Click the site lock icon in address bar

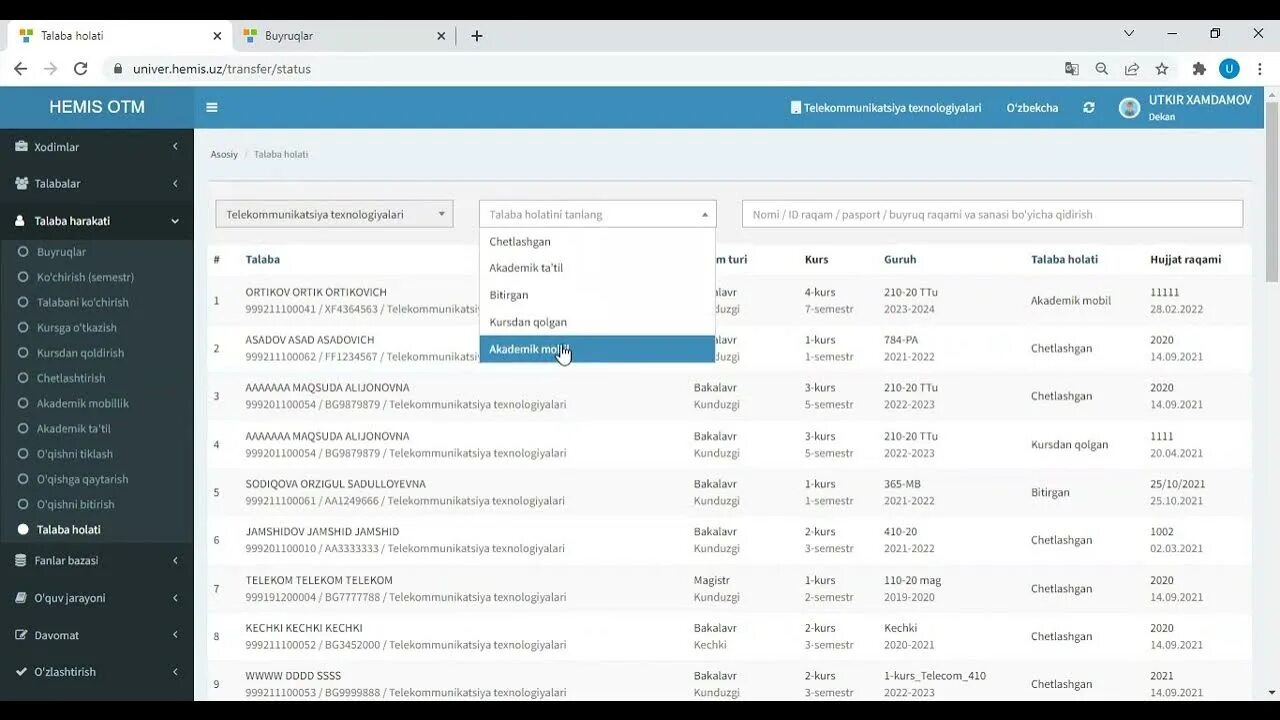point(118,69)
